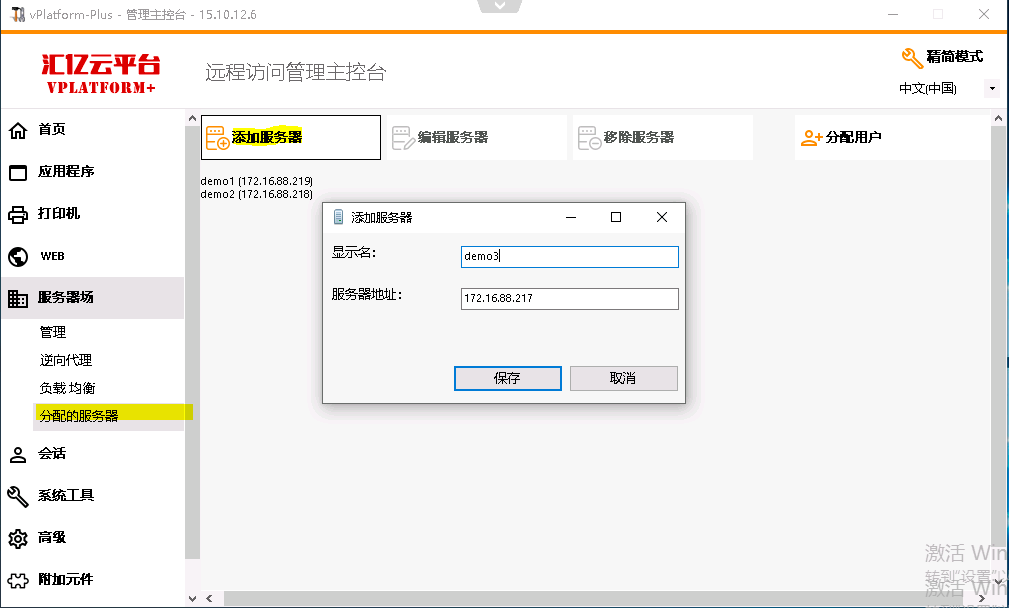Open Advanced settings gear icon
The image size is (1009, 608).
[x=18, y=538]
